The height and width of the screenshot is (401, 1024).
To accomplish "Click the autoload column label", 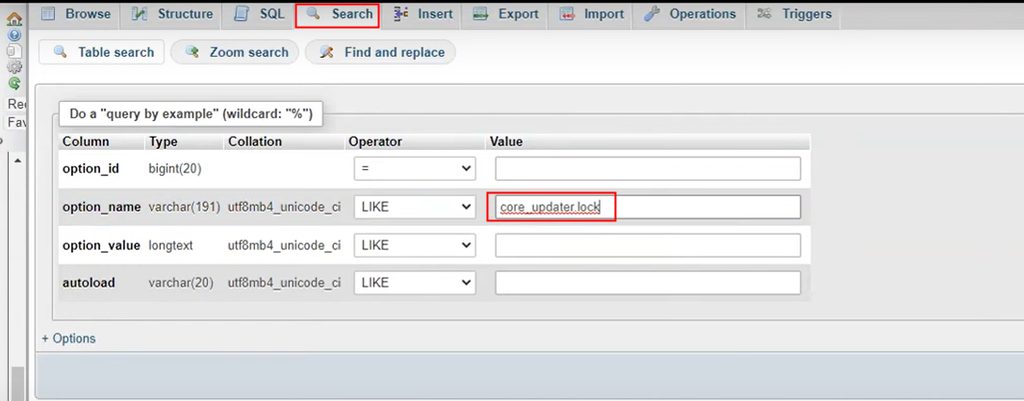I will (89, 283).
